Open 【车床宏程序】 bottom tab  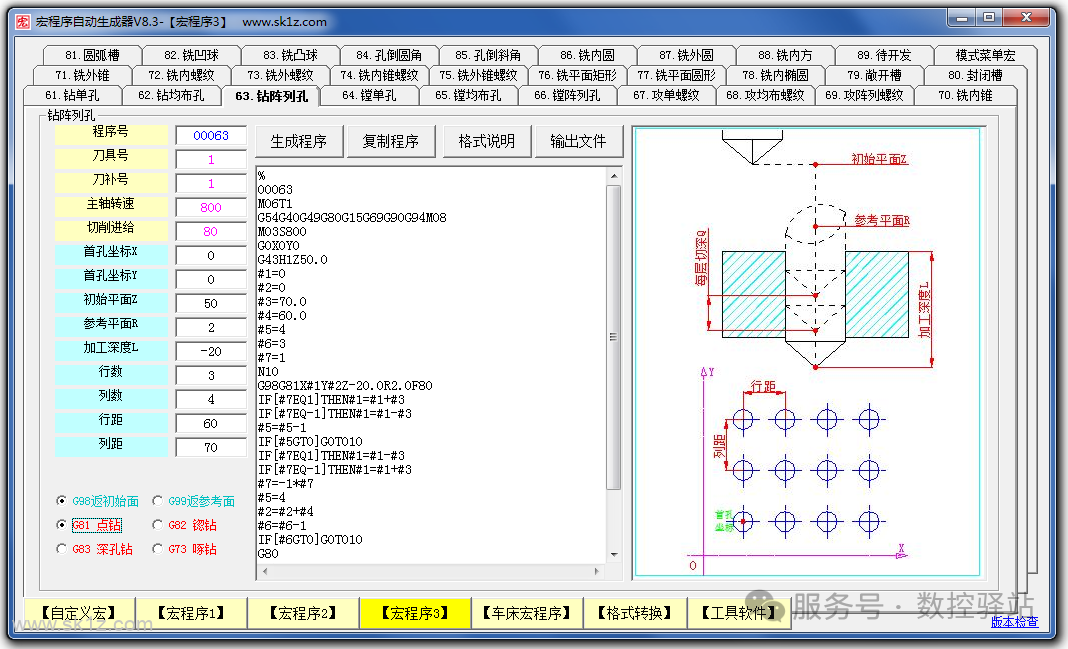[x=527, y=613]
